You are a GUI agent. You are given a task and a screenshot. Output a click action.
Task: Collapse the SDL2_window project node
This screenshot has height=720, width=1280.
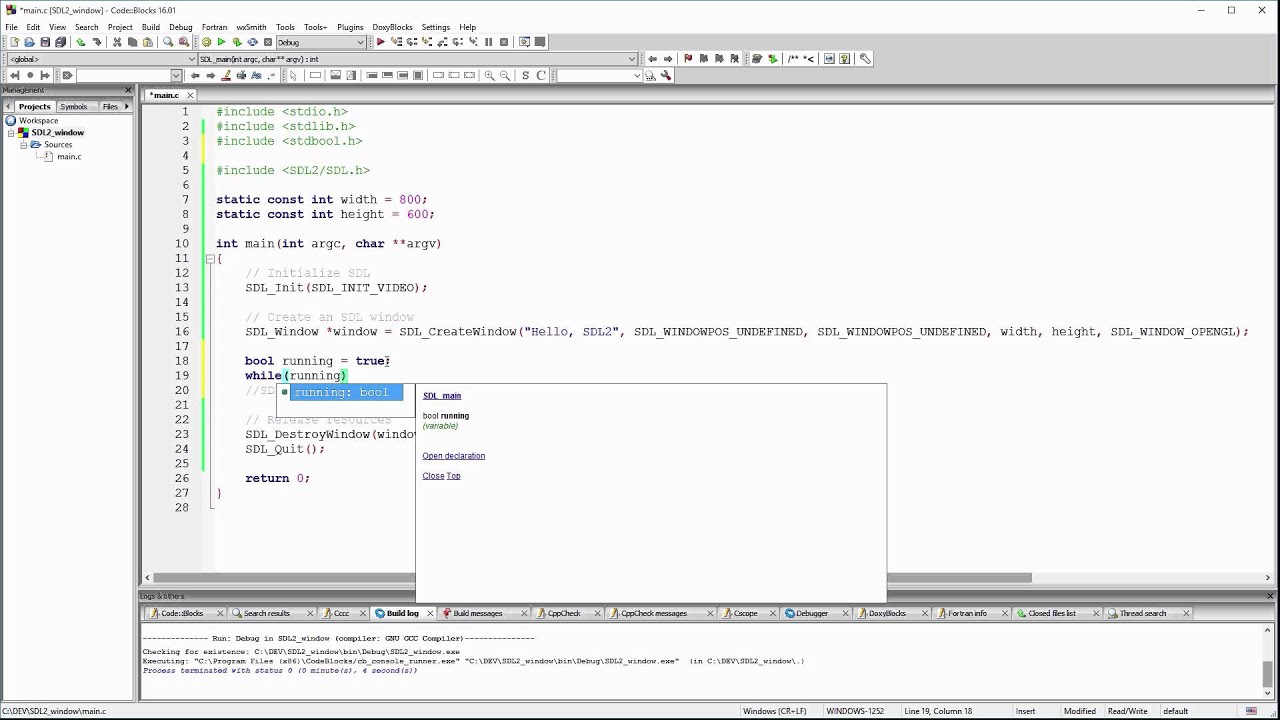(11, 132)
